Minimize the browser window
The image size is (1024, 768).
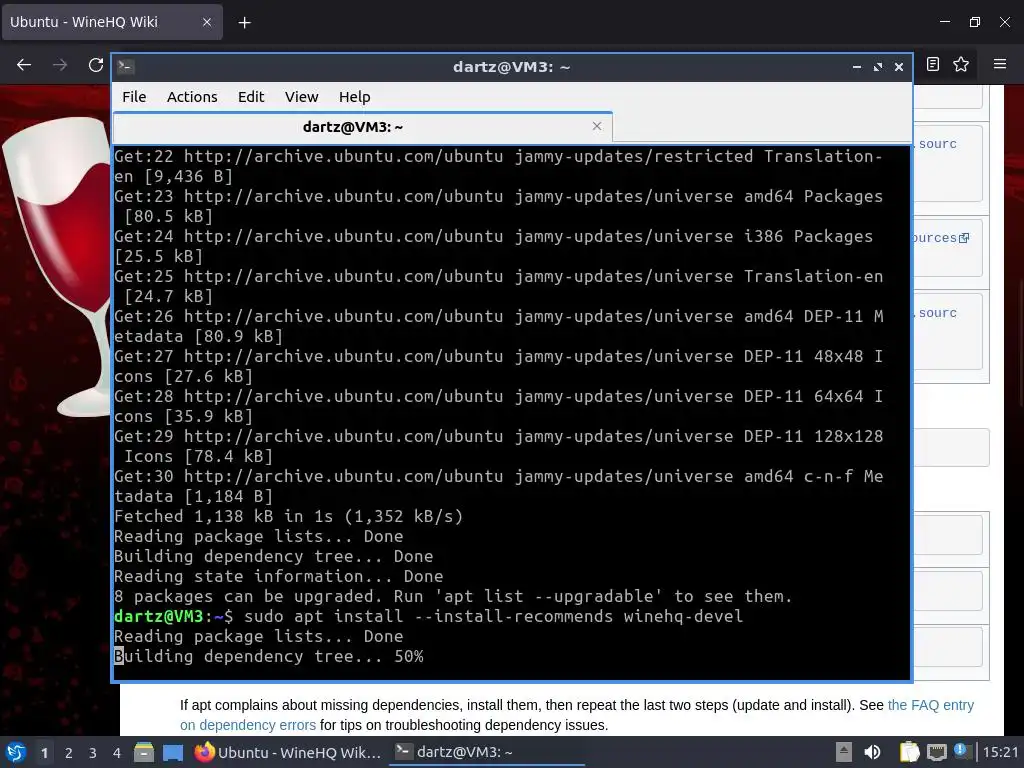945,22
